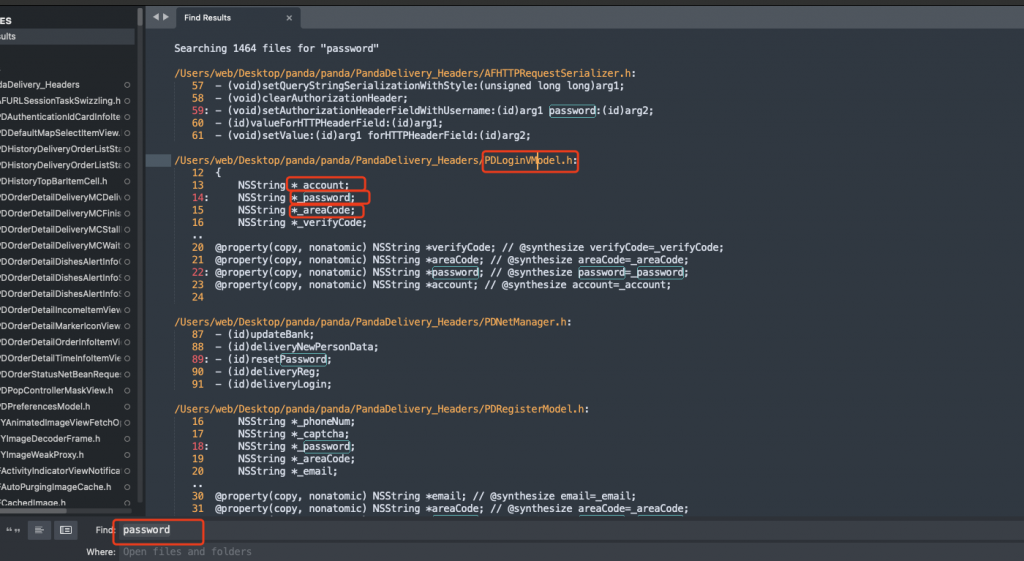Click the Find input field with password
The width and height of the screenshot is (1024, 561).
[160, 530]
